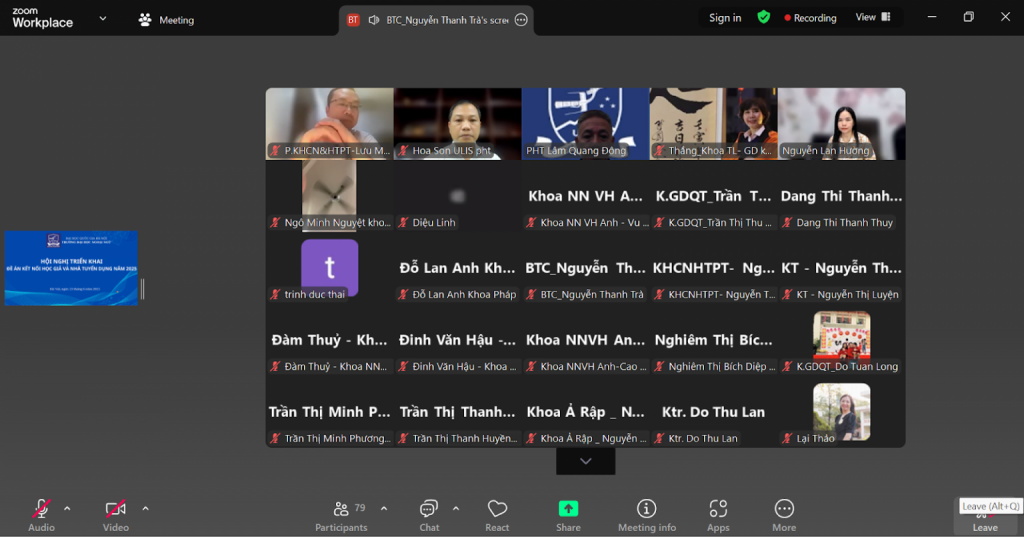This screenshot has width=1024, height=537.
Task: Start camera with the Video button
Action: 116,514
